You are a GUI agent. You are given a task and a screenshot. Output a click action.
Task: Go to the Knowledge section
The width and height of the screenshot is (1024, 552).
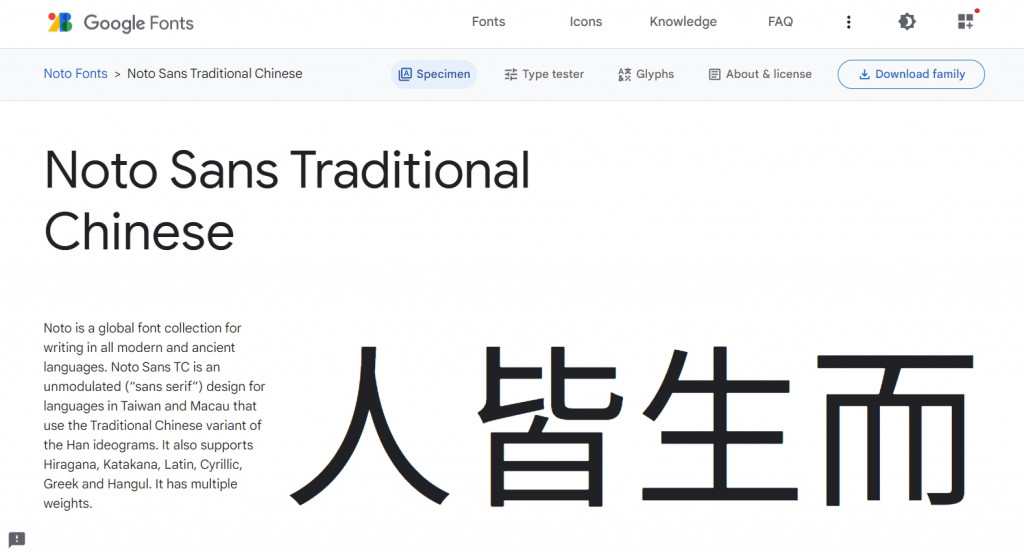683,22
